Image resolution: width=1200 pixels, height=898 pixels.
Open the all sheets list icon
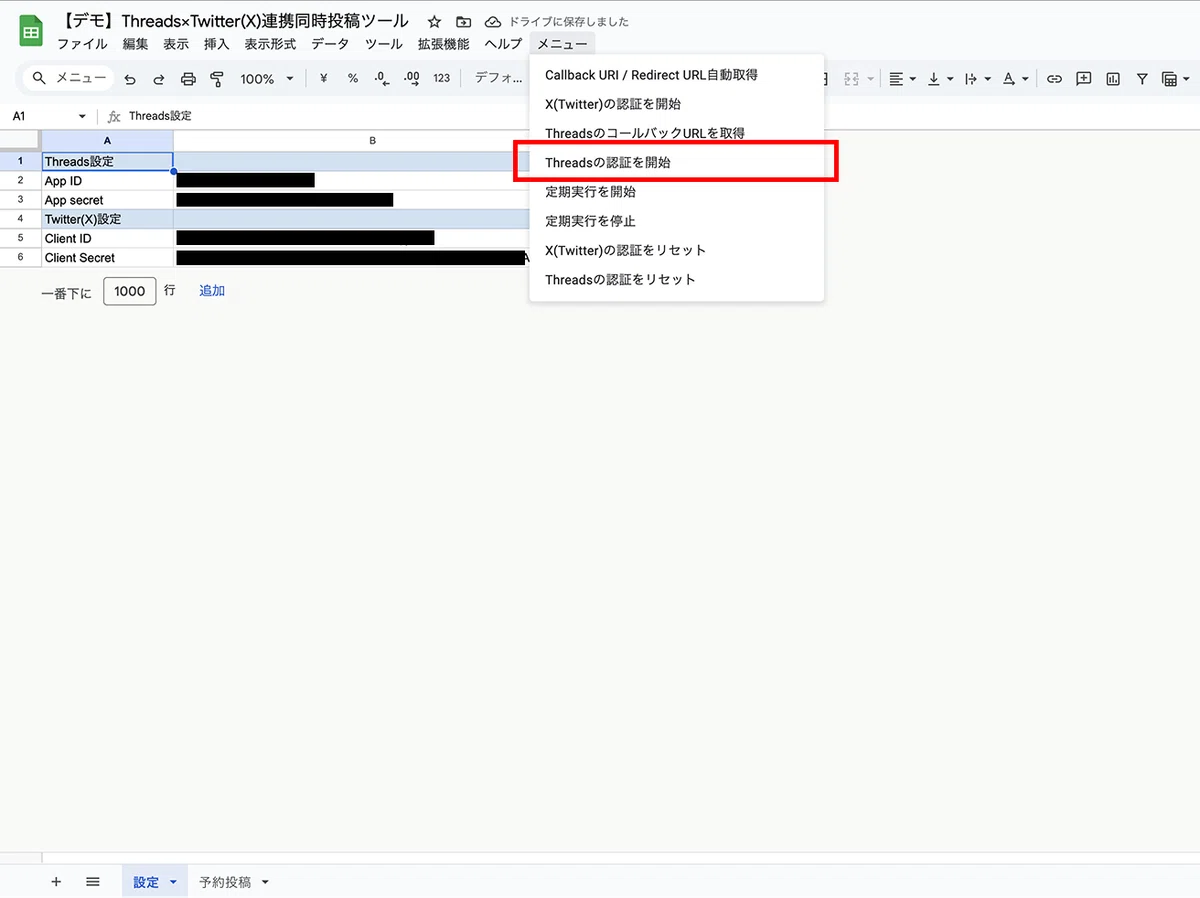click(93, 881)
